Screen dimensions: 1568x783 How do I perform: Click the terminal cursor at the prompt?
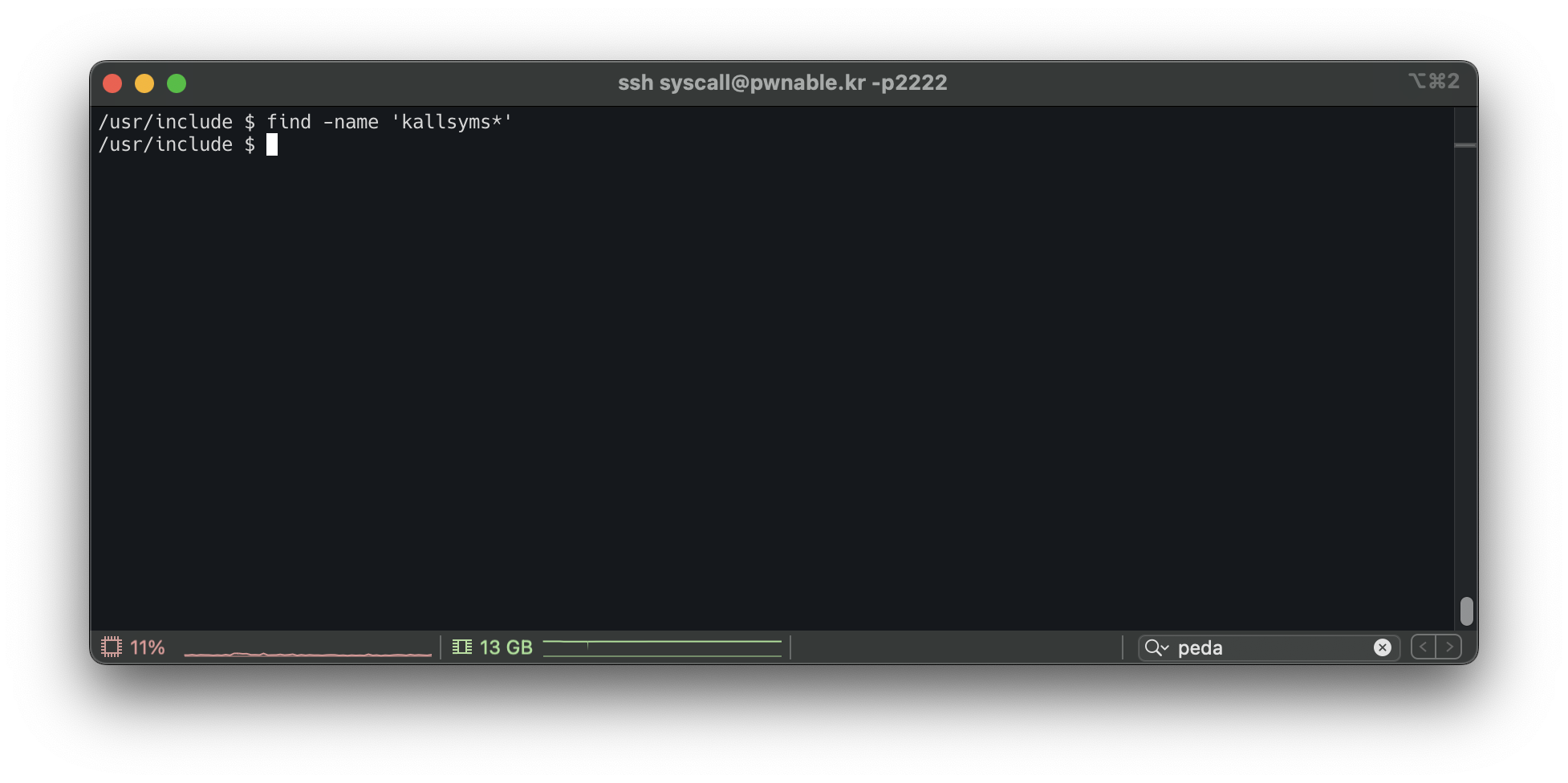click(x=272, y=144)
